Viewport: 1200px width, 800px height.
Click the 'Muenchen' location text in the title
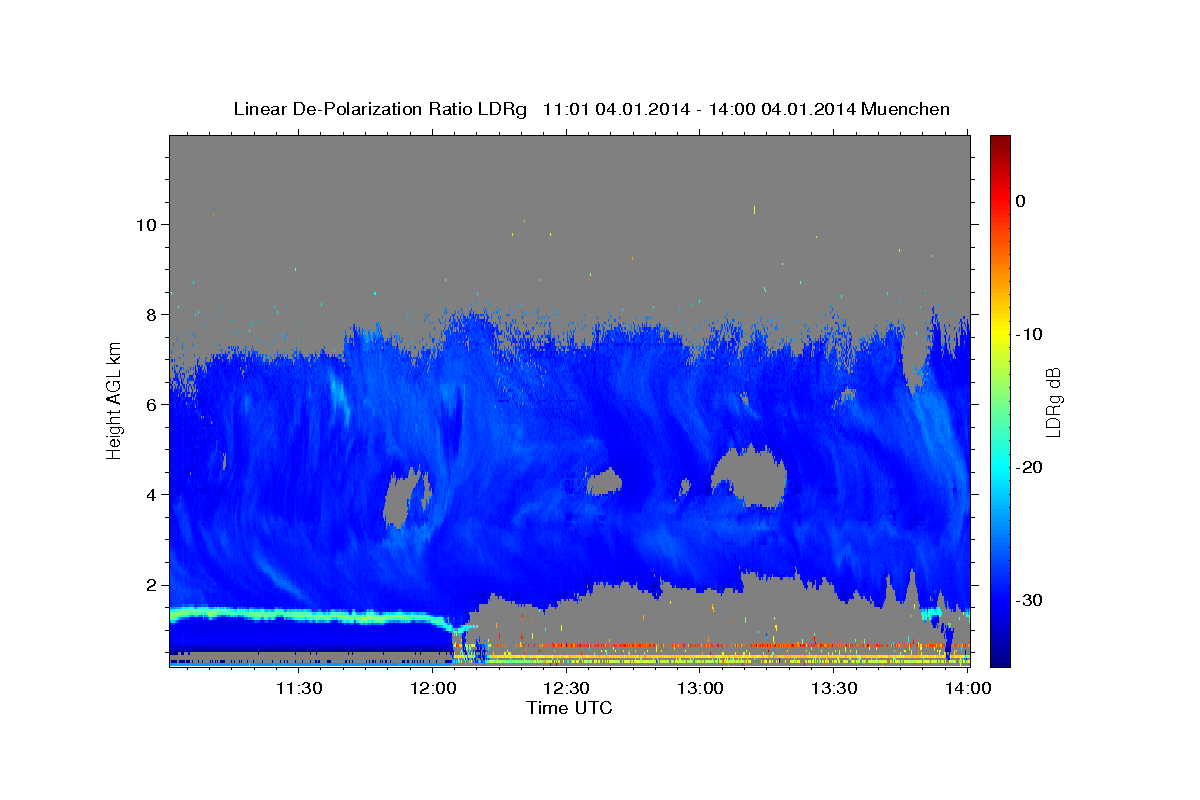pos(906,109)
